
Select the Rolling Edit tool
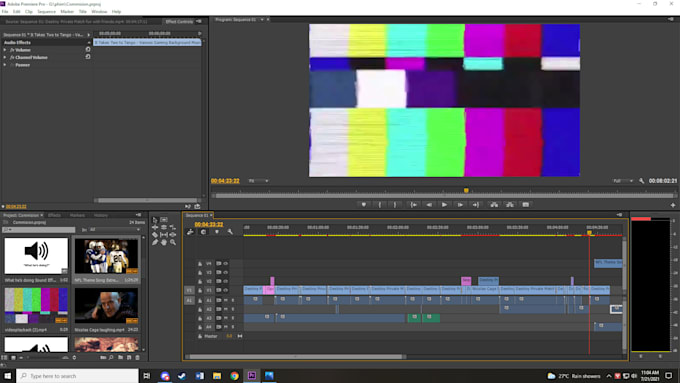(x=164, y=227)
